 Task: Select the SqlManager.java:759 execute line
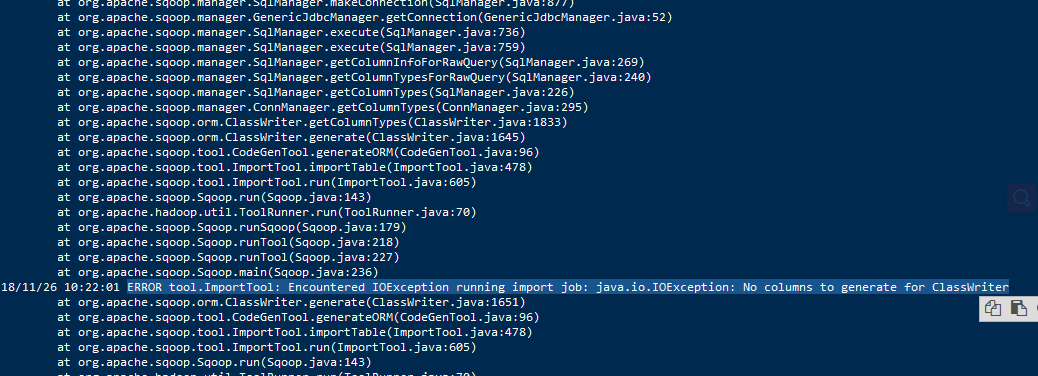(x=291, y=48)
